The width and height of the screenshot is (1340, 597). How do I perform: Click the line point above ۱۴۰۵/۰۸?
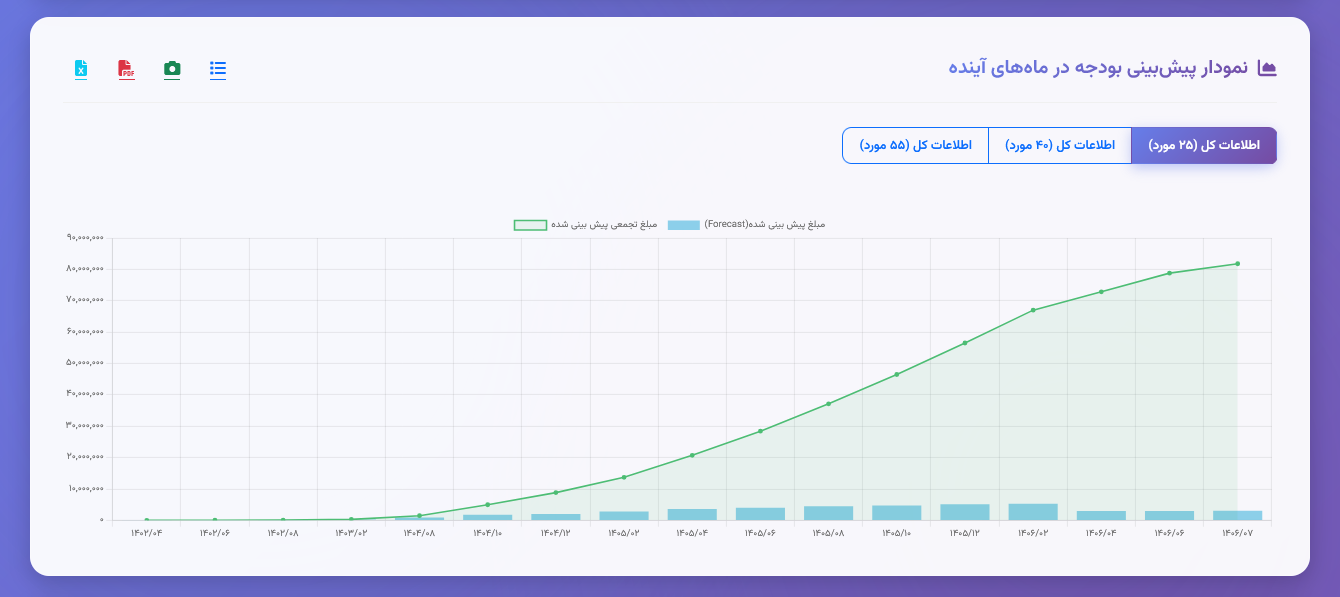coord(829,404)
